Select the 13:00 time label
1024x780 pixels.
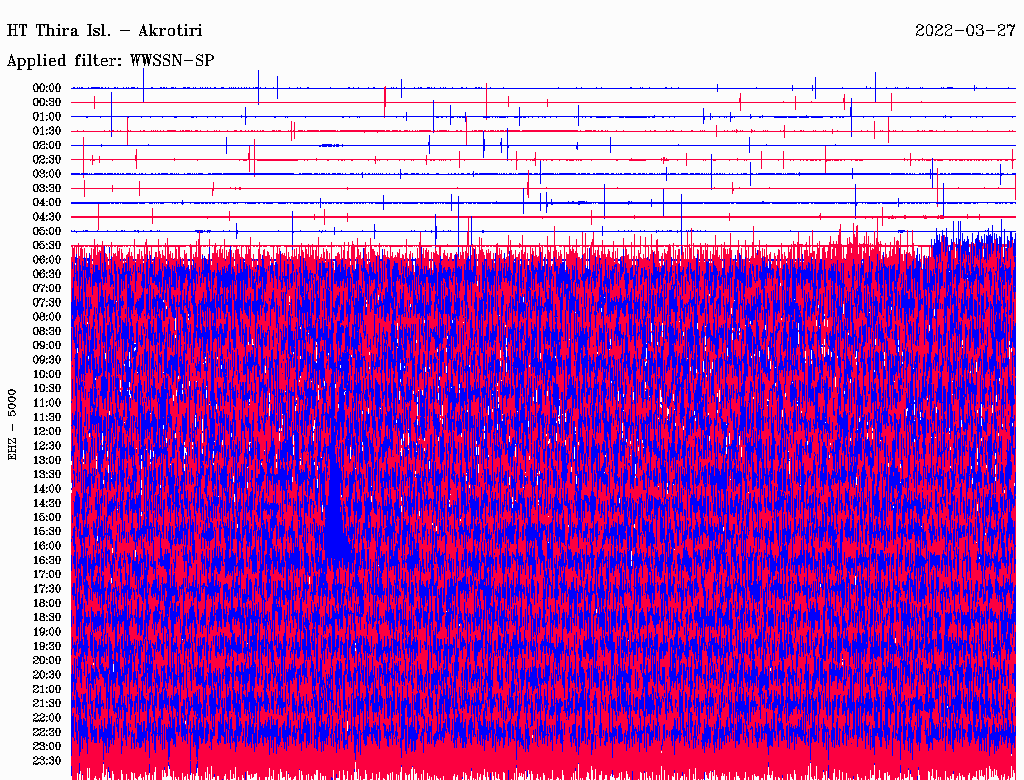[x=47, y=461]
